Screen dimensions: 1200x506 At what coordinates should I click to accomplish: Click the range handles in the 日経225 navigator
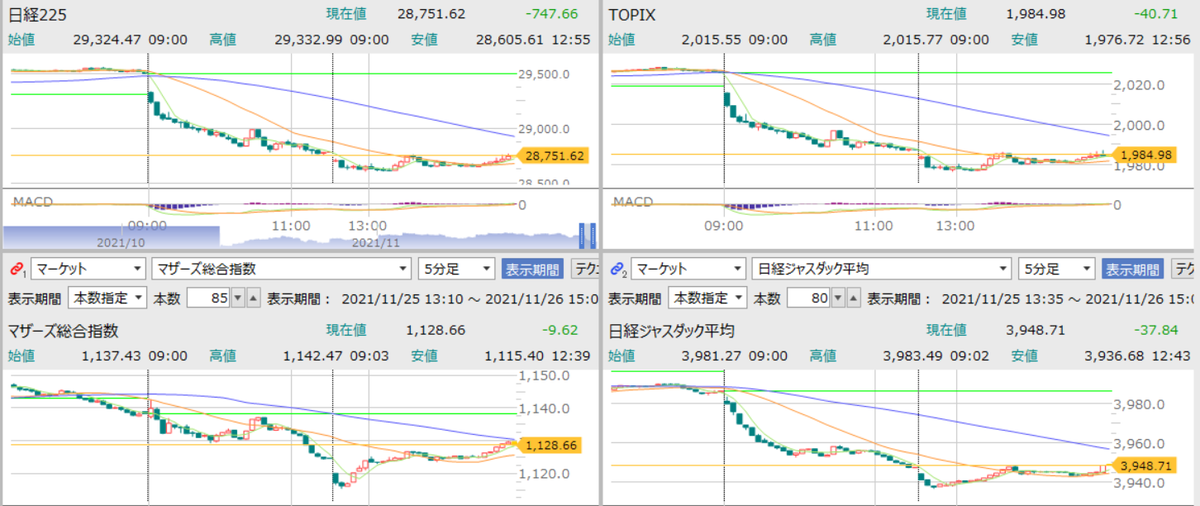pos(587,237)
